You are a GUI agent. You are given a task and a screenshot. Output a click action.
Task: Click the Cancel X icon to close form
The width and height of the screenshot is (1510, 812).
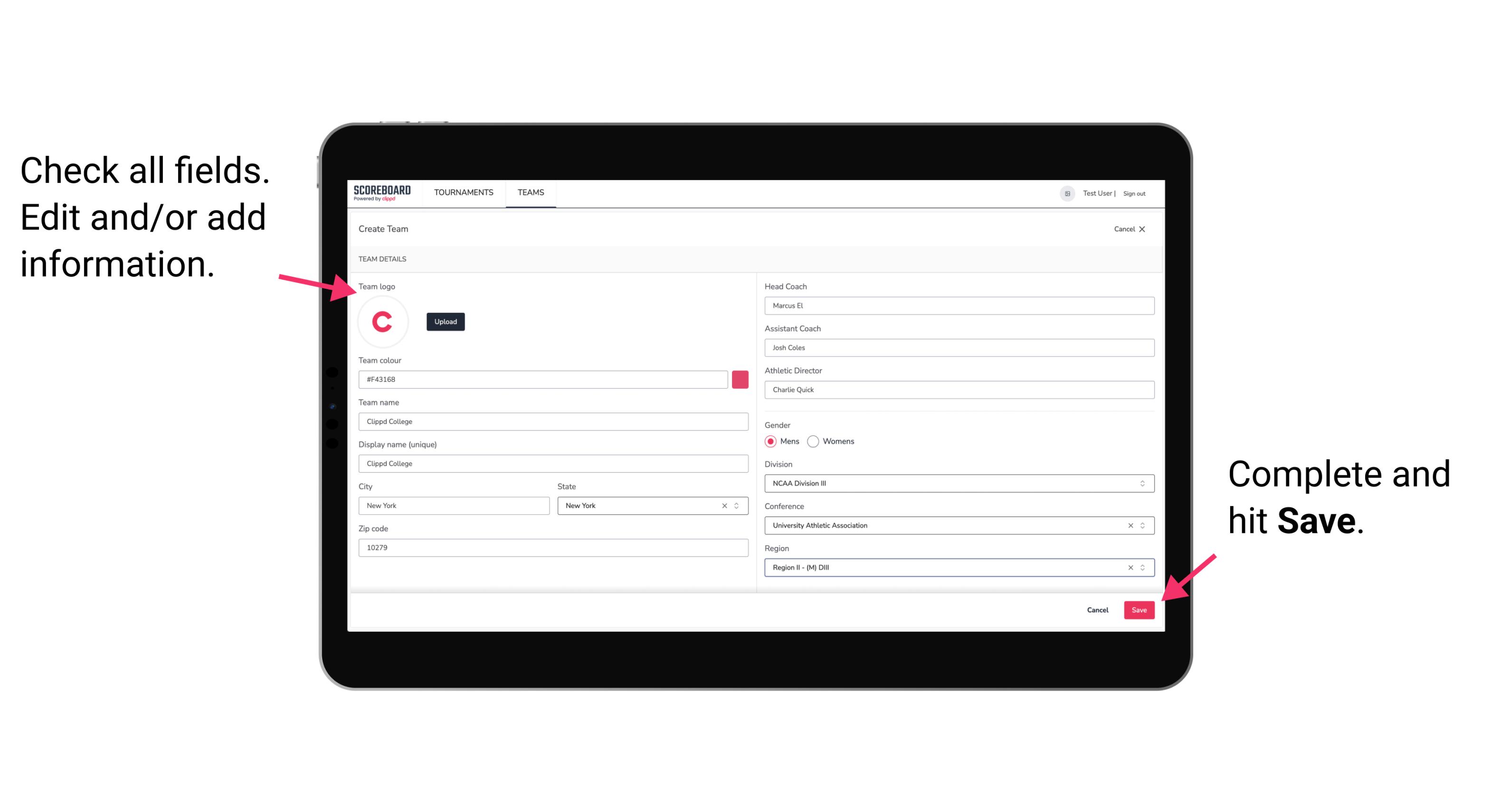(x=1148, y=229)
